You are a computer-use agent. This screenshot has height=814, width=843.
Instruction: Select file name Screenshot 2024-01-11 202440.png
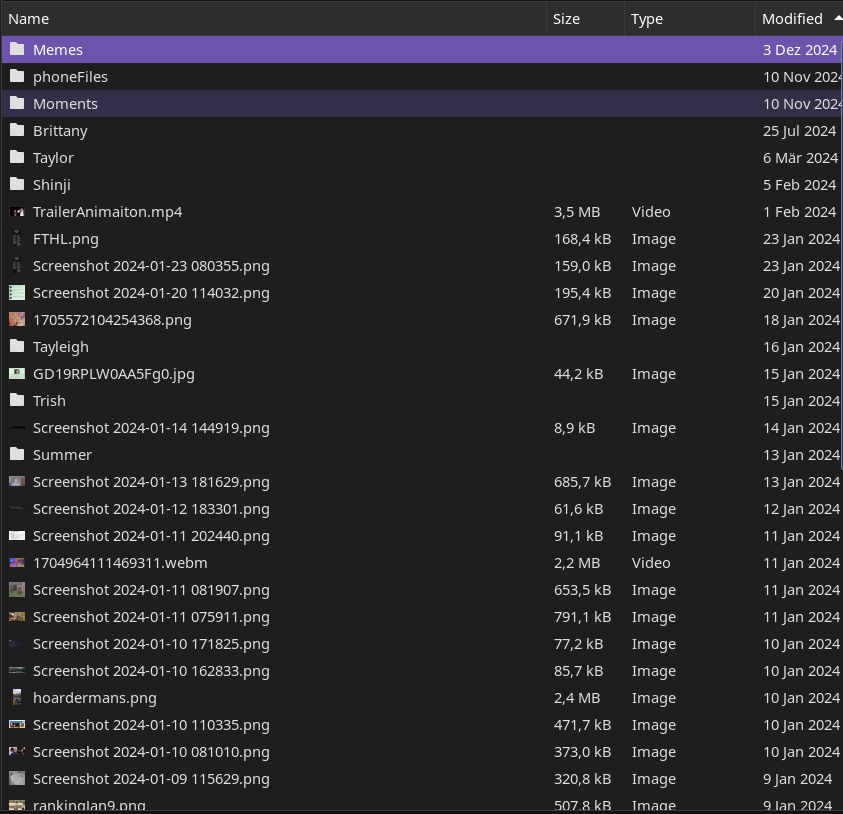(x=151, y=536)
